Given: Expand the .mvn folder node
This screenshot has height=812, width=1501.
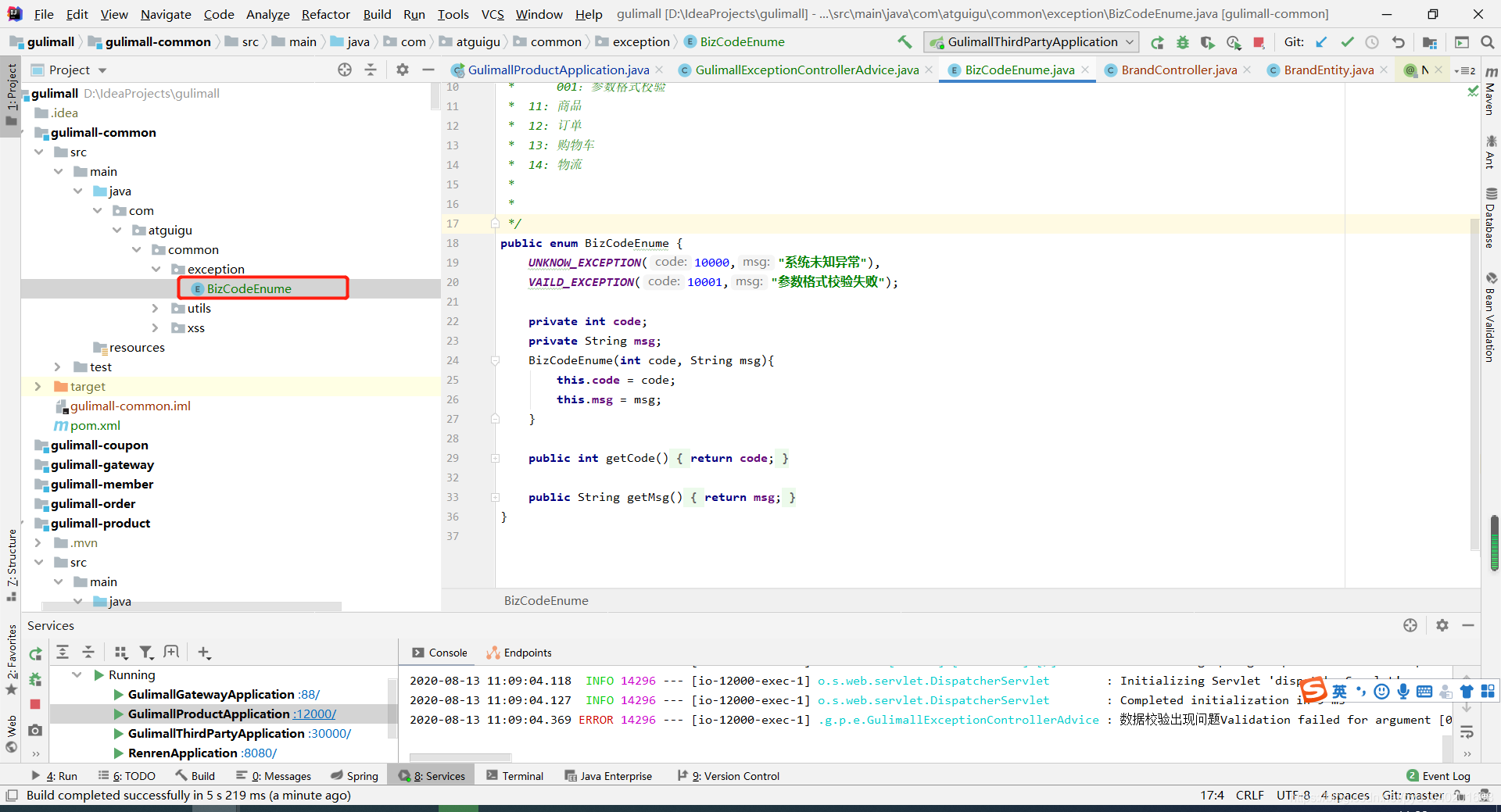Looking at the screenshot, I should click(38, 542).
